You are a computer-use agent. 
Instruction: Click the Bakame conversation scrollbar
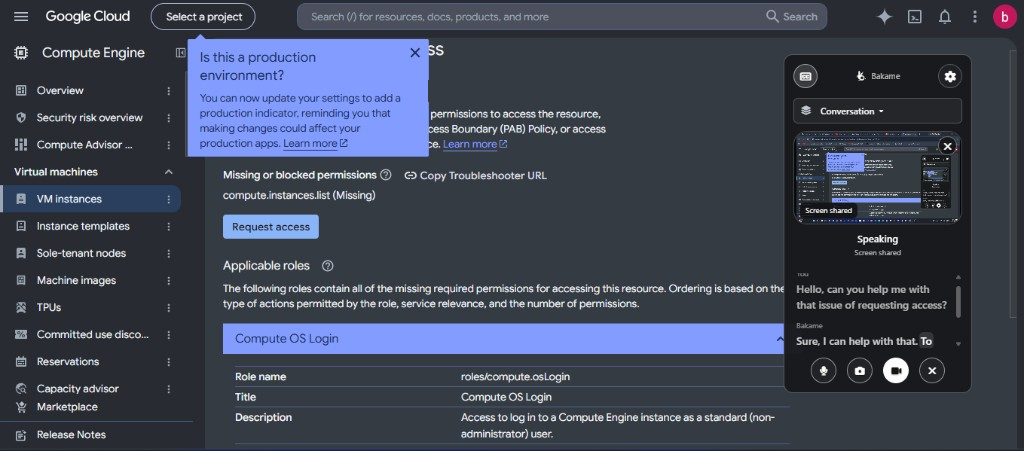(x=958, y=302)
